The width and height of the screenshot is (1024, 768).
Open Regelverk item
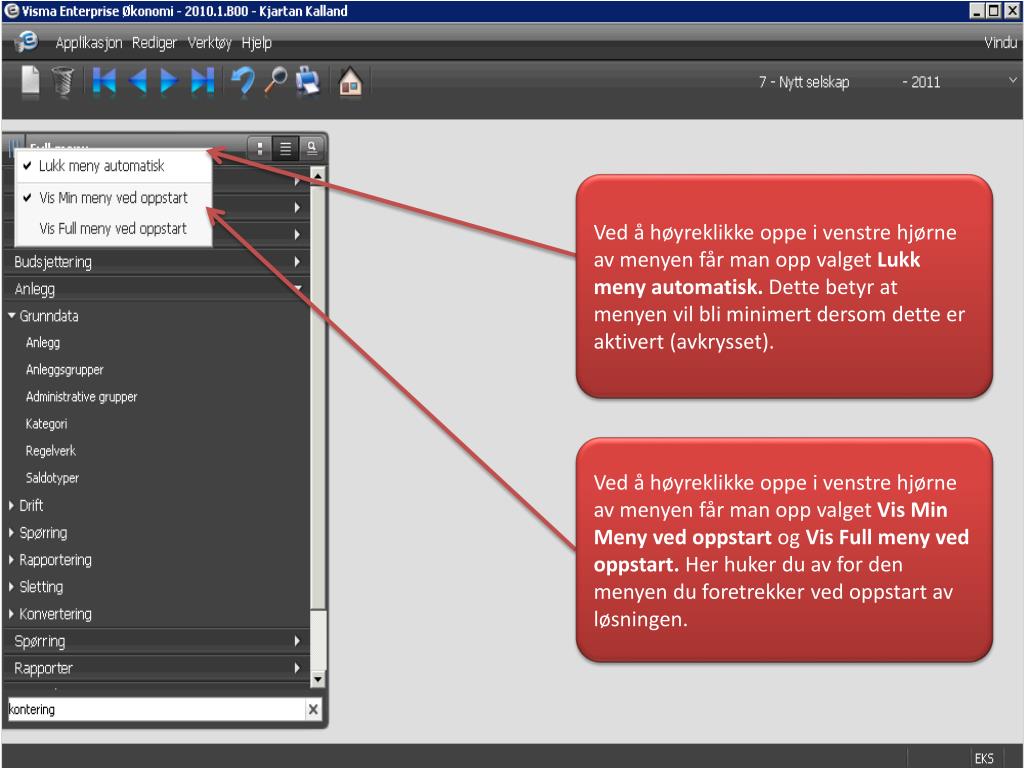click(51, 451)
